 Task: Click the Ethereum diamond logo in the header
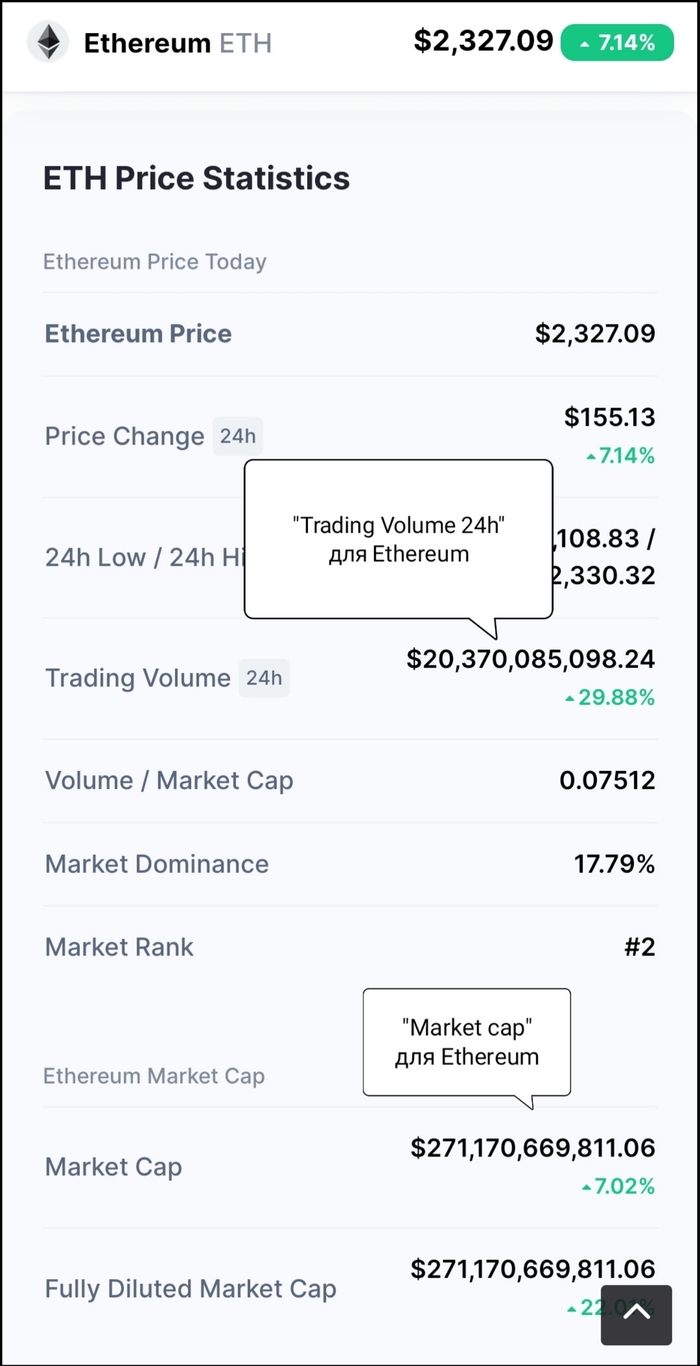pos(47,42)
